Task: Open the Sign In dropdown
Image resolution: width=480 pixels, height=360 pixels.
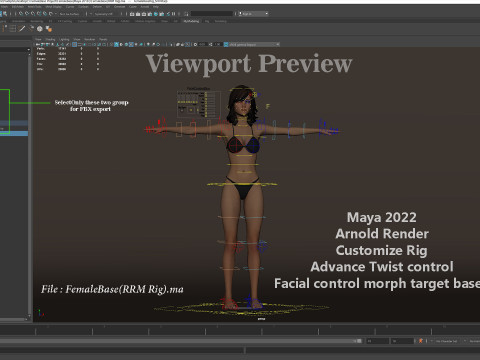Action: (254, 14)
